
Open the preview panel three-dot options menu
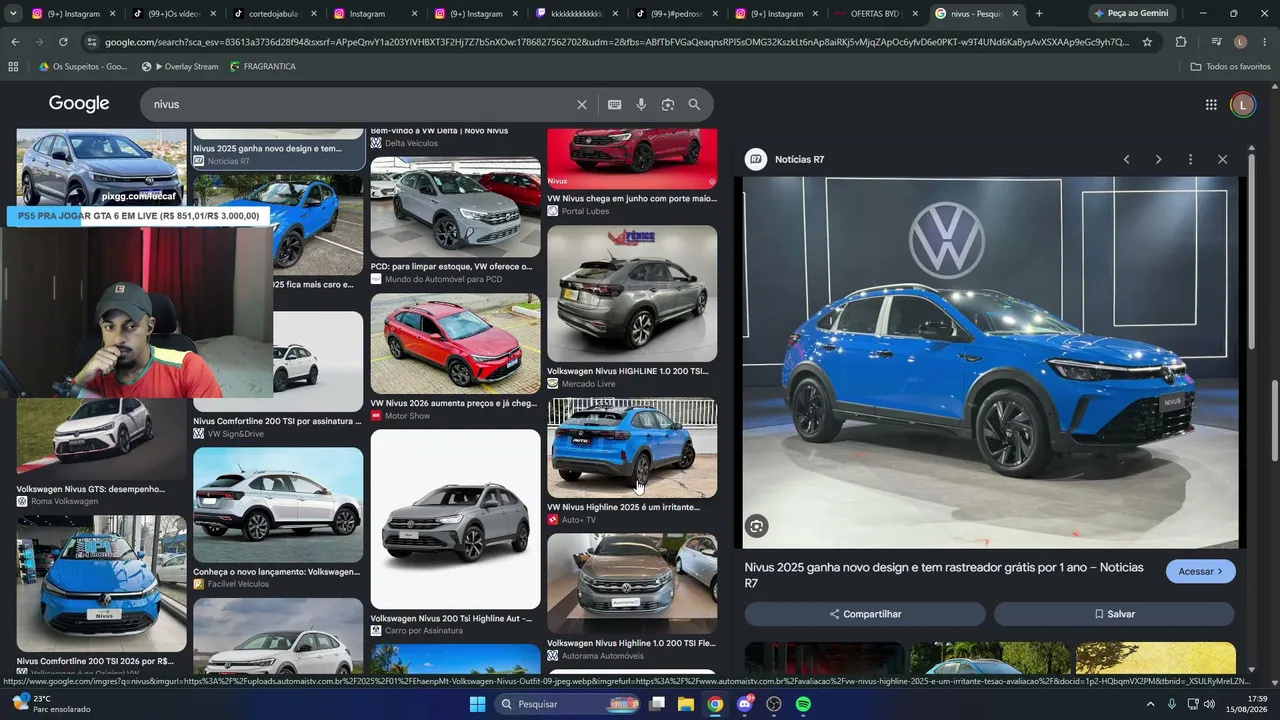click(1190, 160)
